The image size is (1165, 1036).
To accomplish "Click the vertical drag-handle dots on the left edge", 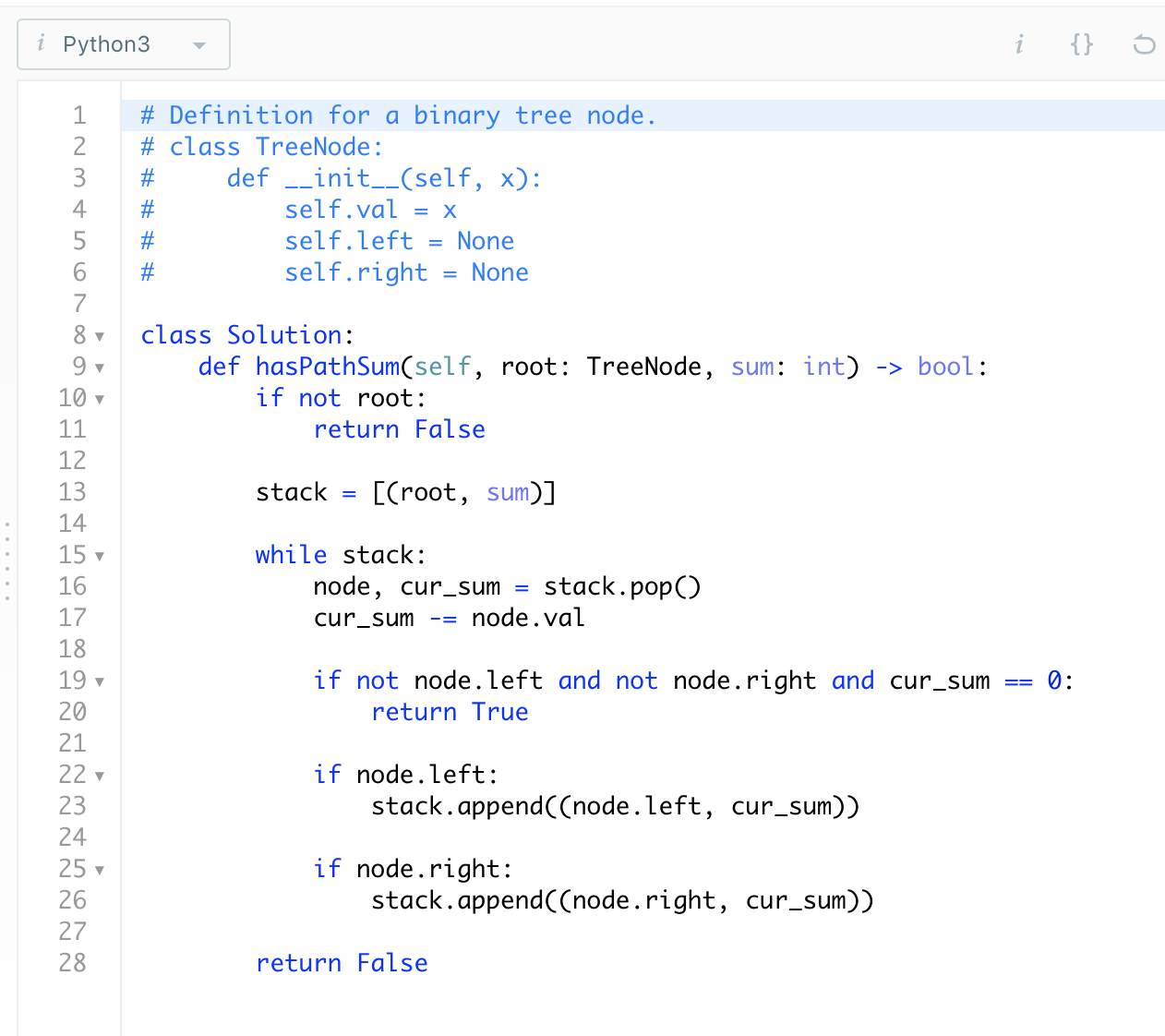I will (x=7, y=554).
